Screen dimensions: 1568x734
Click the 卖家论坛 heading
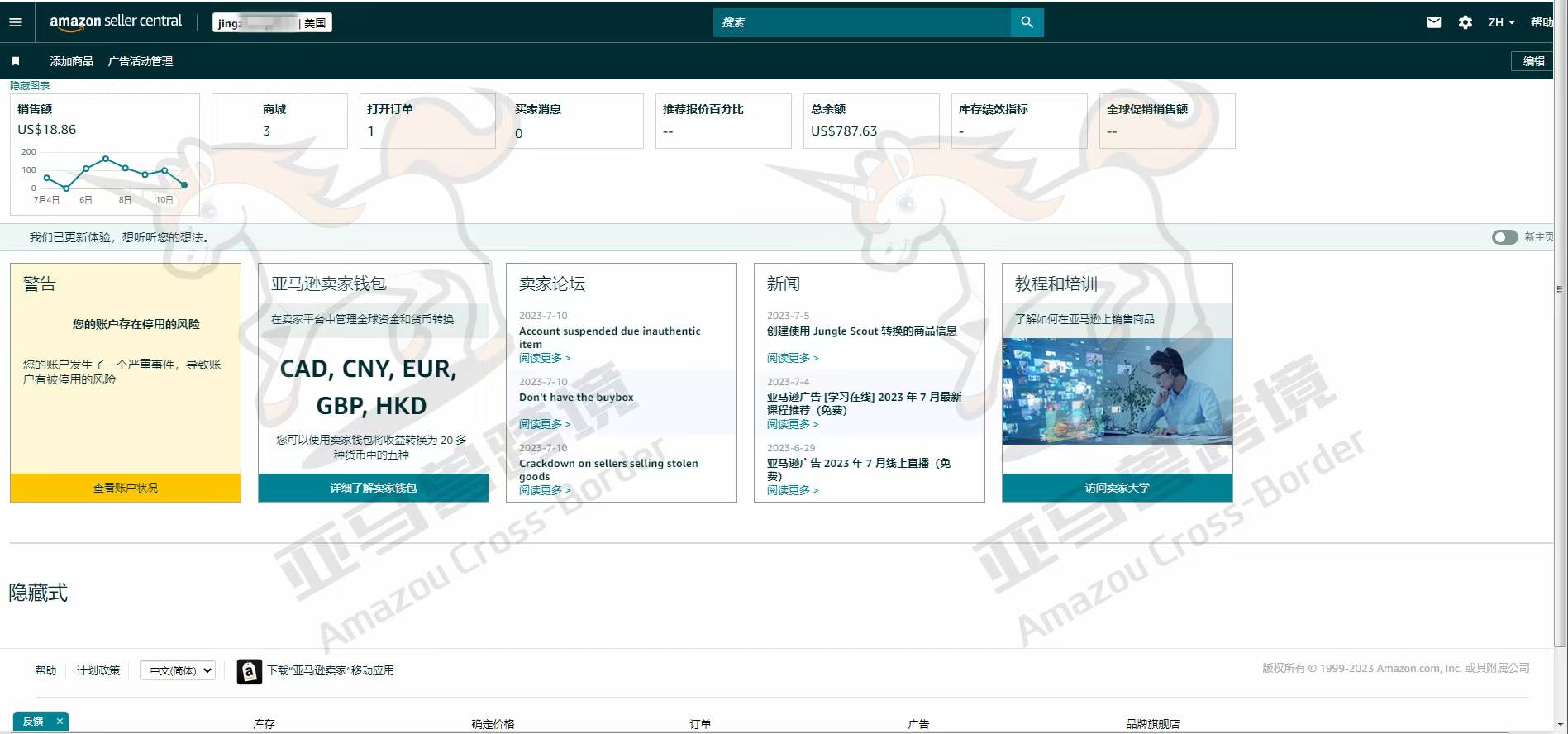click(x=552, y=284)
